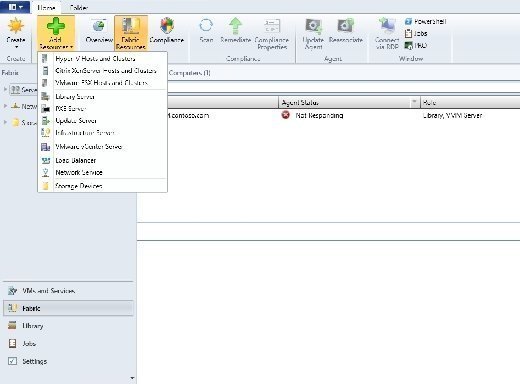Click the red Not Responding error icon
Viewport: 520px width, 384px height.
tap(286, 115)
